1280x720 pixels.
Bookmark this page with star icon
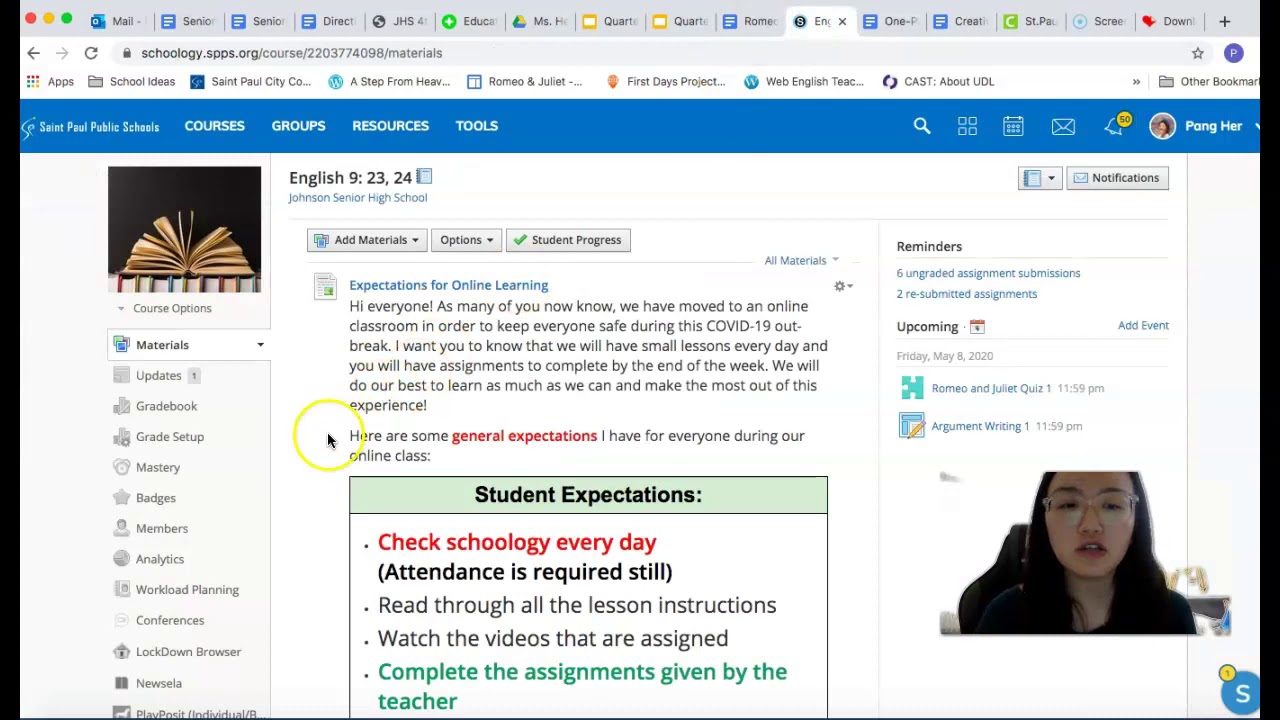(1197, 53)
